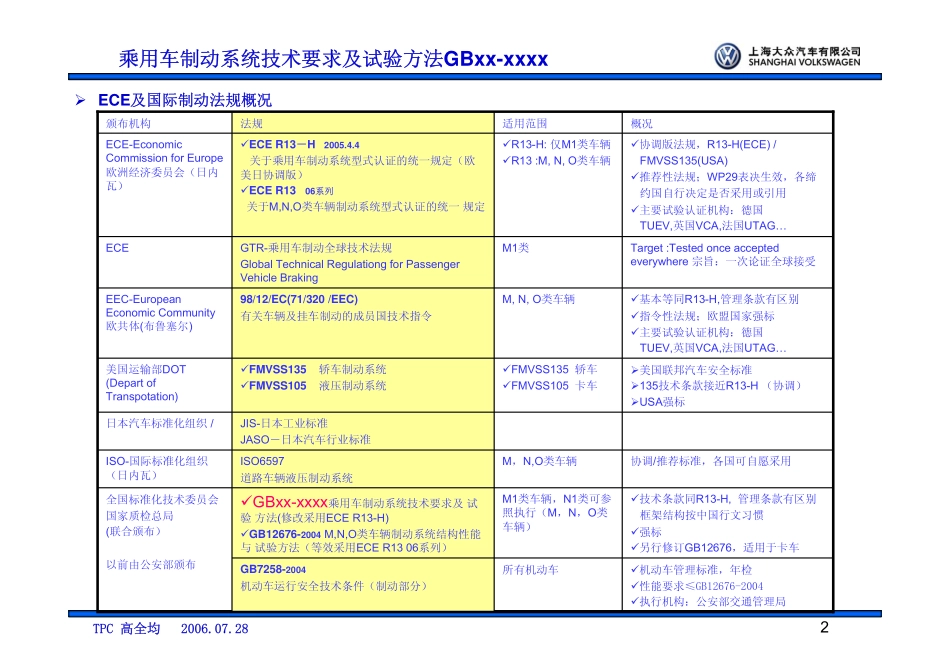Click '性能要求≤GB12676-2004' line
The width and height of the screenshot is (950, 672).
click(697, 586)
